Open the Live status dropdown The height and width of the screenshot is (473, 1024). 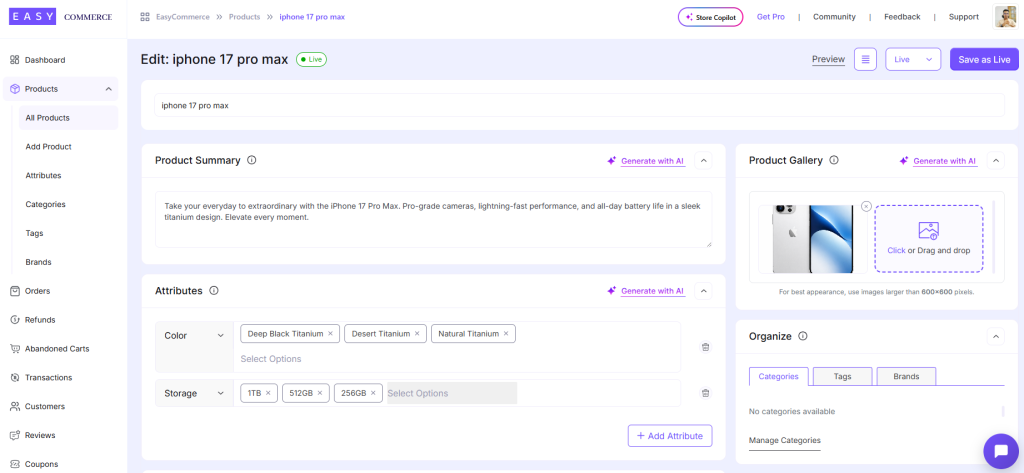913,59
